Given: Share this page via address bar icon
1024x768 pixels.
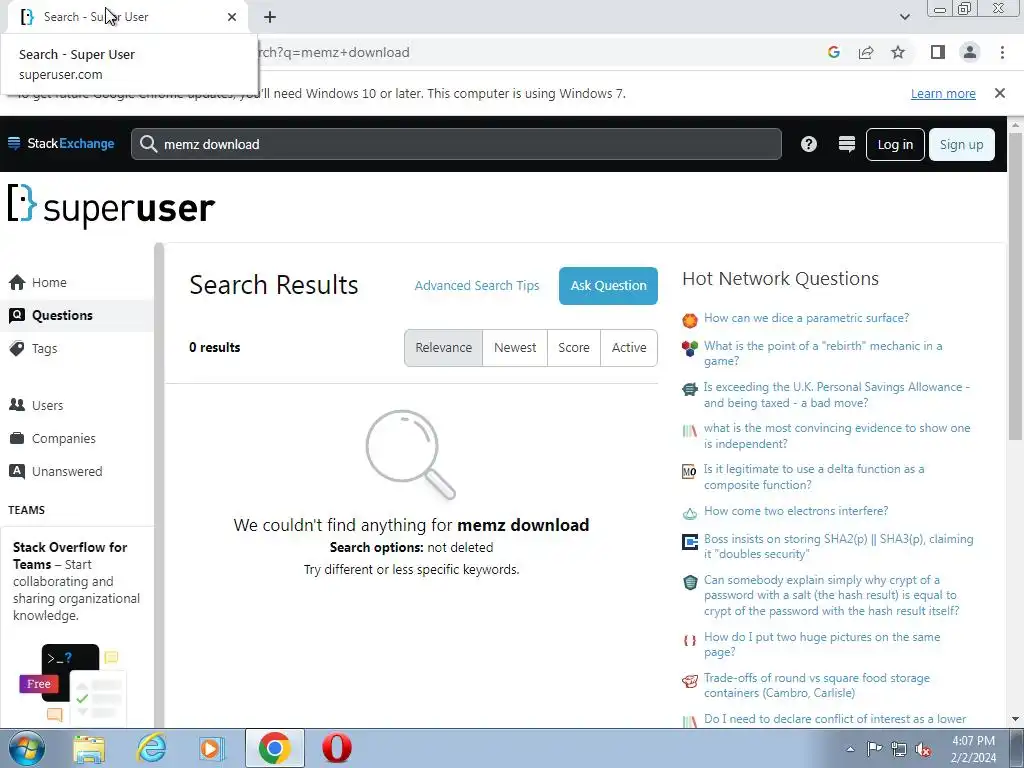Looking at the screenshot, I should [866, 52].
